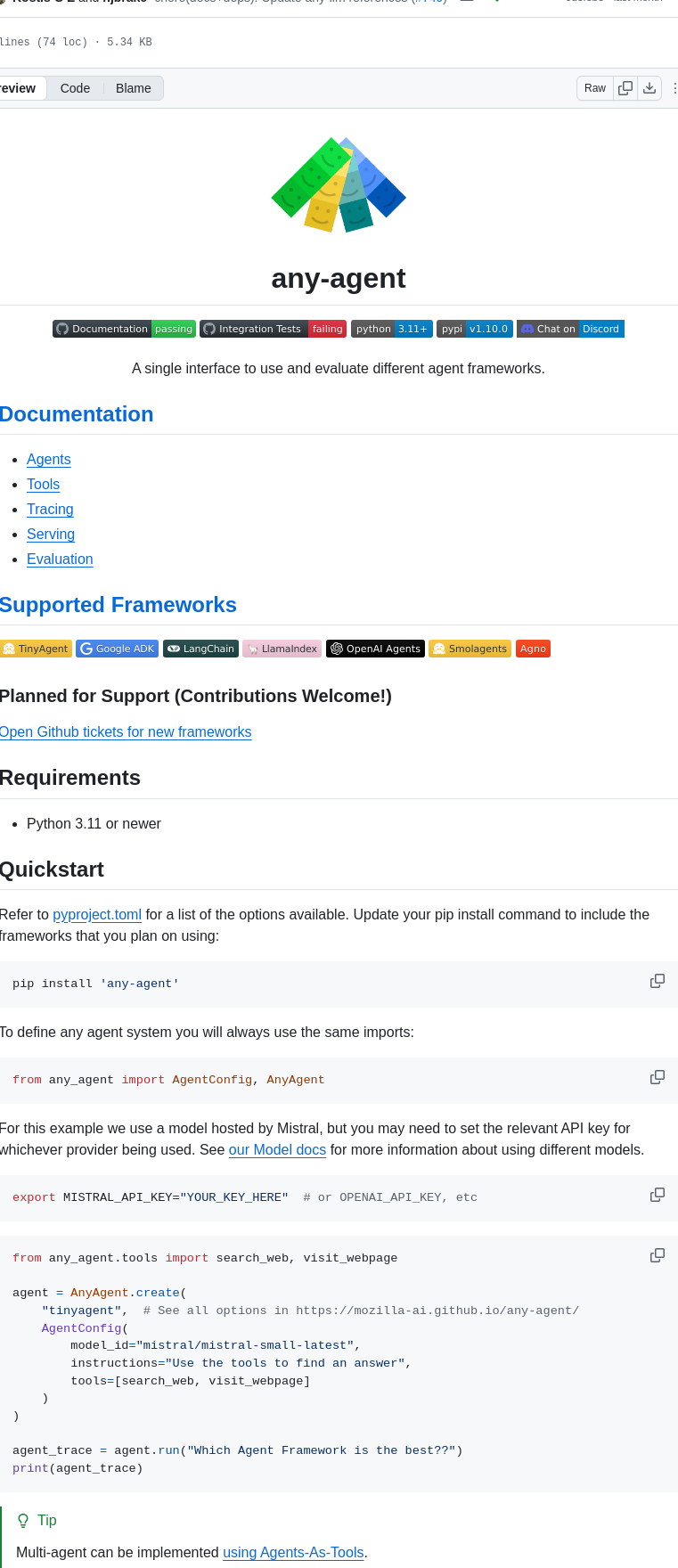This screenshot has width=678, height=1568.
Task: Open the kebab menu beside Raw
Action: pyautogui.click(x=674, y=87)
